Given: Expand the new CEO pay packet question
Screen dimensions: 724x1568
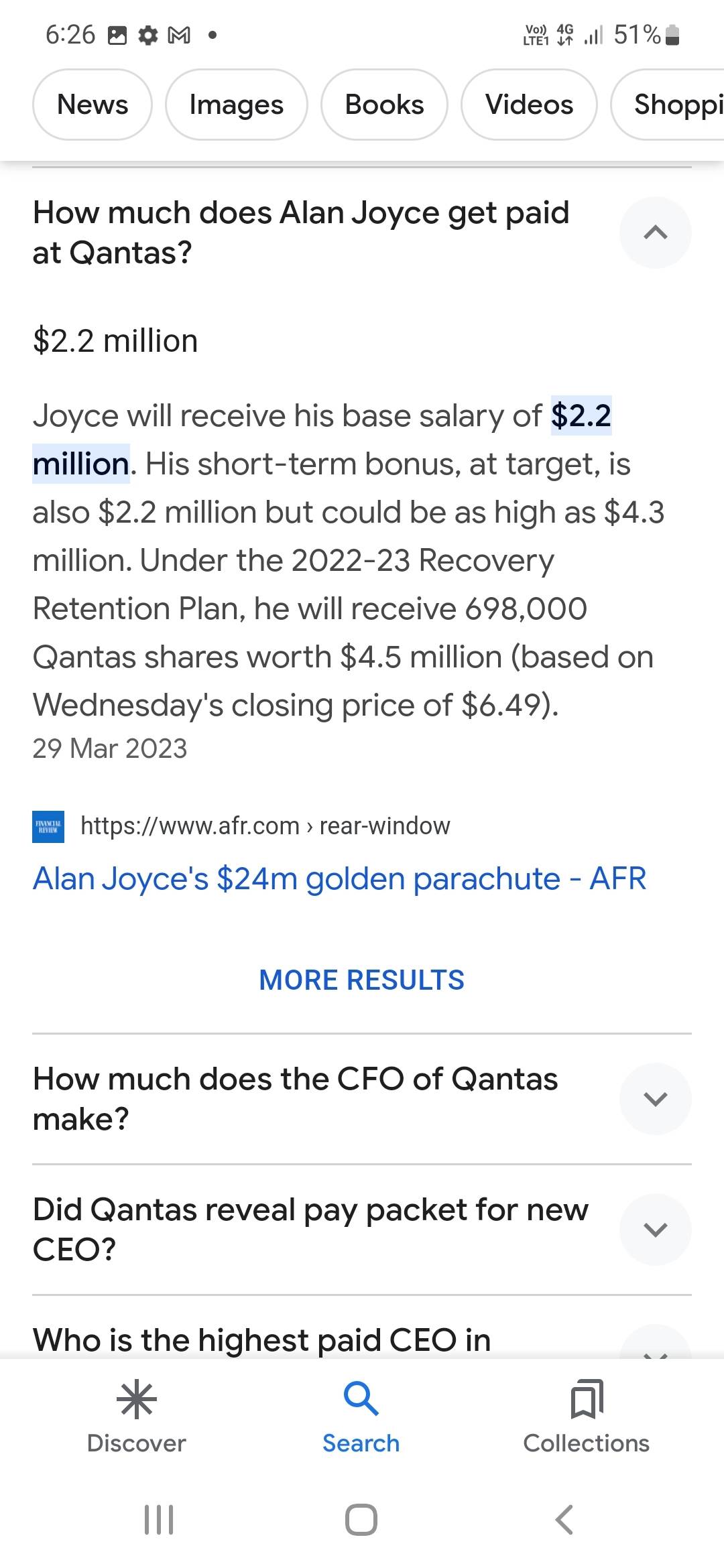Looking at the screenshot, I should pyautogui.click(x=656, y=1230).
